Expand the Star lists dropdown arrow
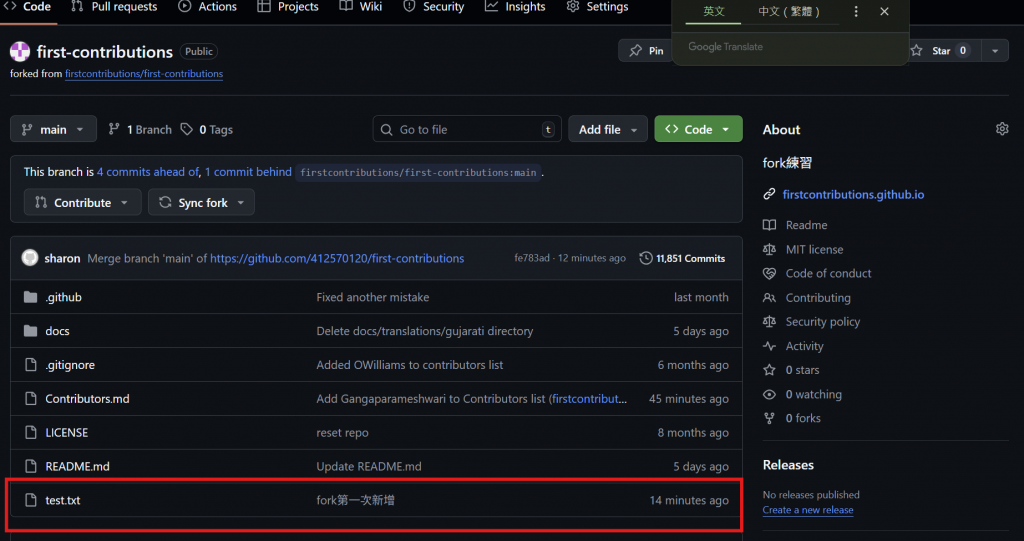The height and width of the screenshot is (541, 1024). [x=995, y=51]
